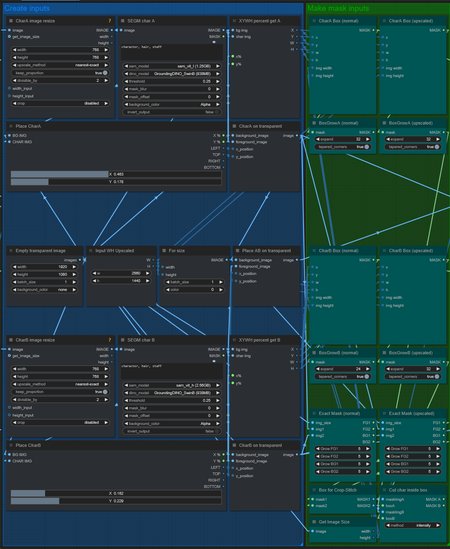Collapse the XYWH percent get B node icon
Viewport: 450px width, 549px height.
[234, 340]
